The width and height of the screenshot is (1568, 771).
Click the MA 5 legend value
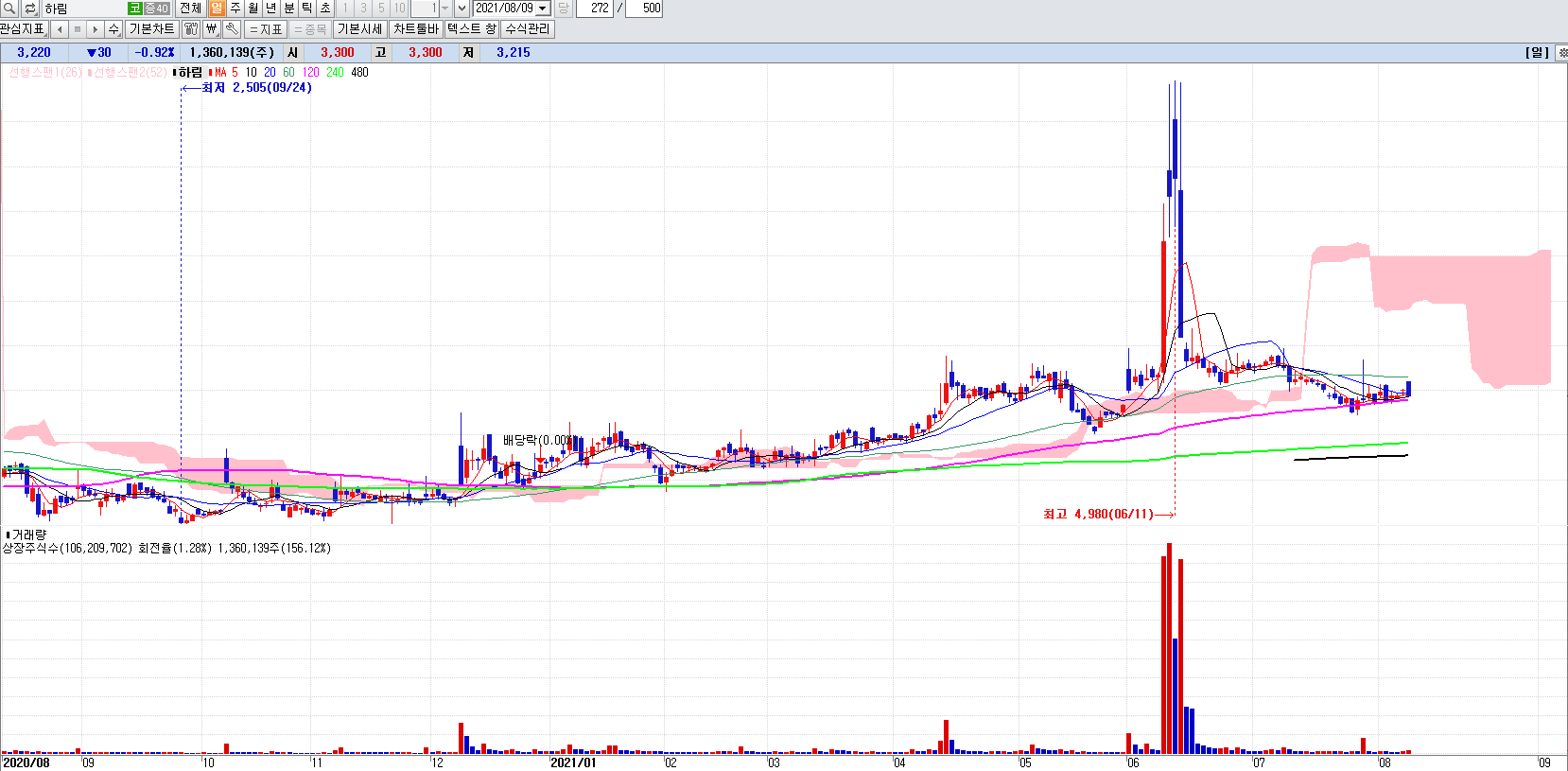click(235, 72)
